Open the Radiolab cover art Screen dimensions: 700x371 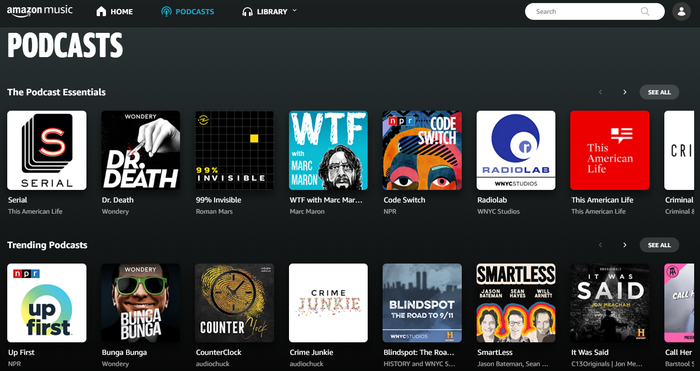[516, 150]
